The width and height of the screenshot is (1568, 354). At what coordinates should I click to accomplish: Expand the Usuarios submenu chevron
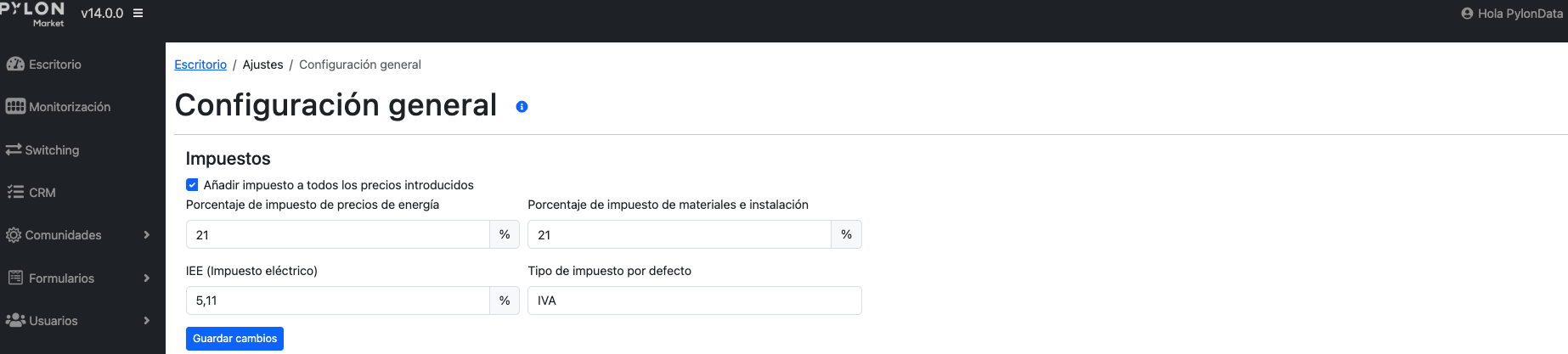[x=147, y=321]
